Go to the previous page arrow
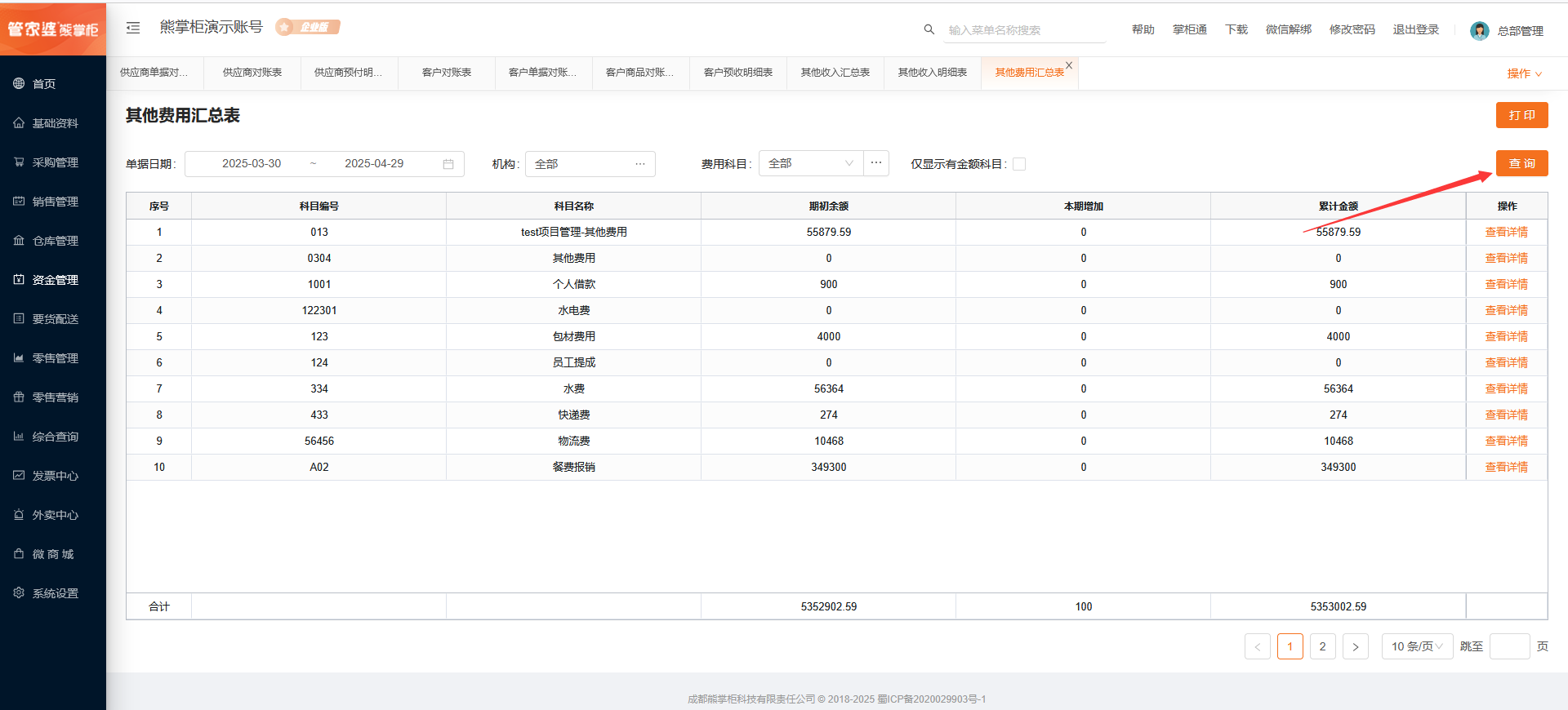The height and width of the screenshot is (710, 1568). 1258,646
